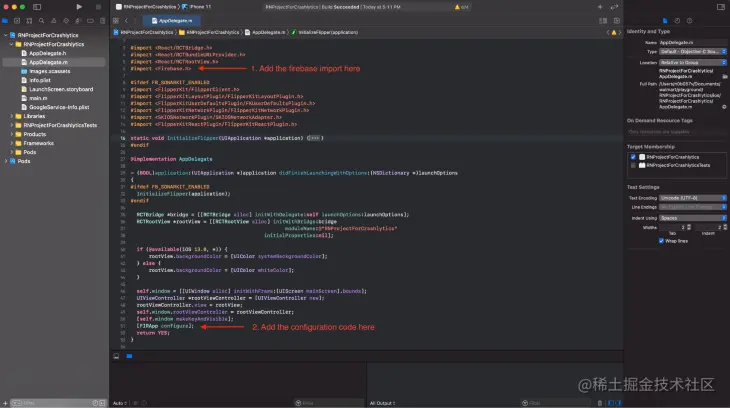Show the Quick Help inspector
The height and width of the screenshot is (408, 730).
689,20
